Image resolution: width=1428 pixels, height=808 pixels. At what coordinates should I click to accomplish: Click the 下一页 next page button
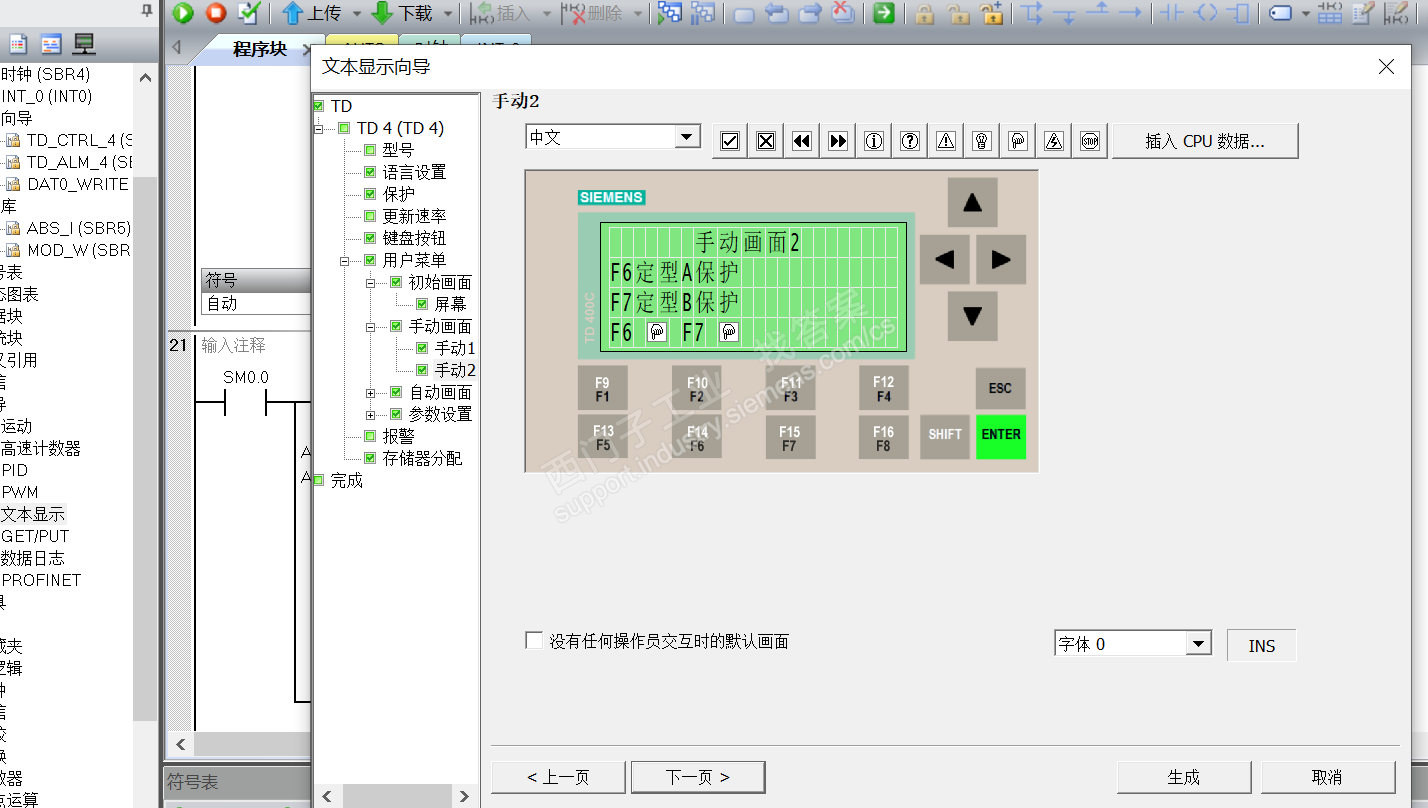tap(698, 777)
